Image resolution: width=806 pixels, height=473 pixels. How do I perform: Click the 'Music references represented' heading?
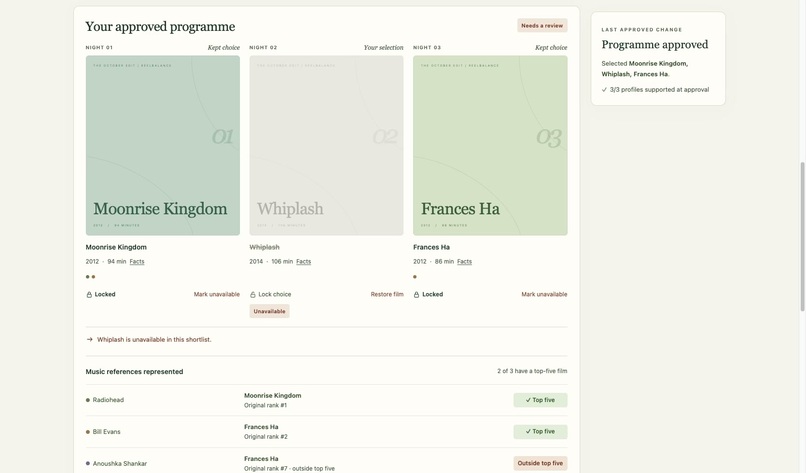(134, 372)
